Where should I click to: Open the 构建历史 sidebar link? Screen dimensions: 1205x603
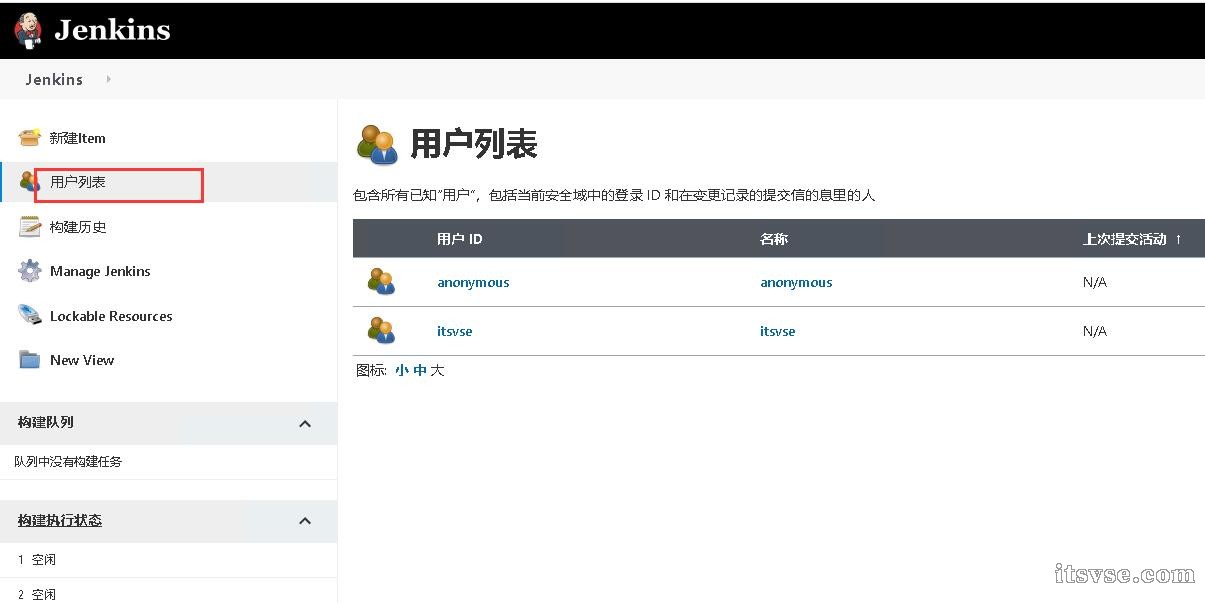click(78, 227)
